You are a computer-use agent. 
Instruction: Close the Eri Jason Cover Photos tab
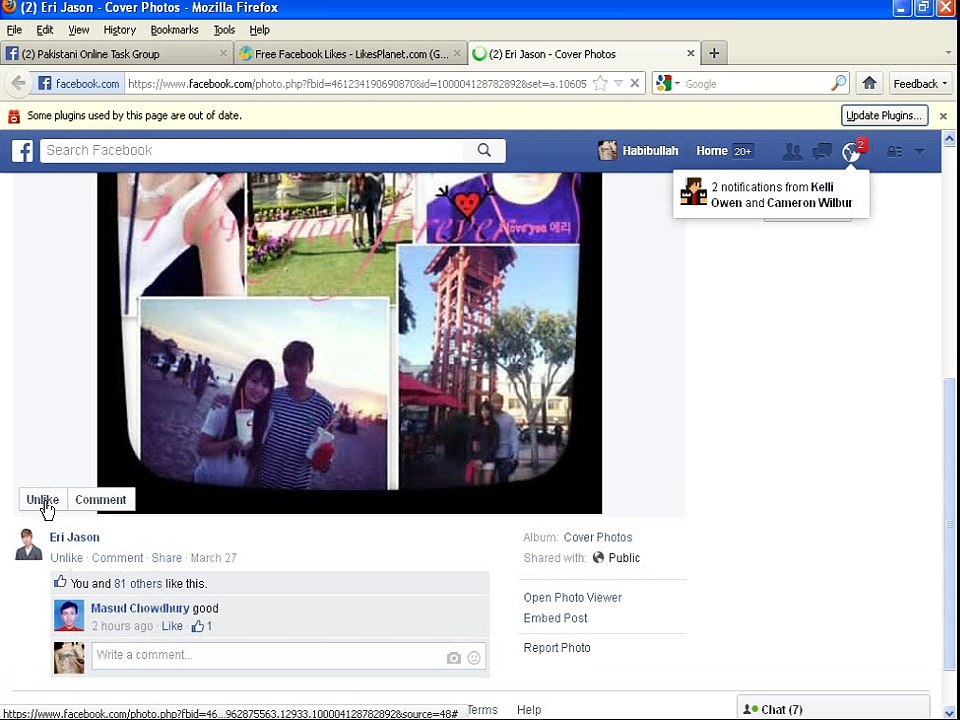pyautogui.click(x=691, y=54)
